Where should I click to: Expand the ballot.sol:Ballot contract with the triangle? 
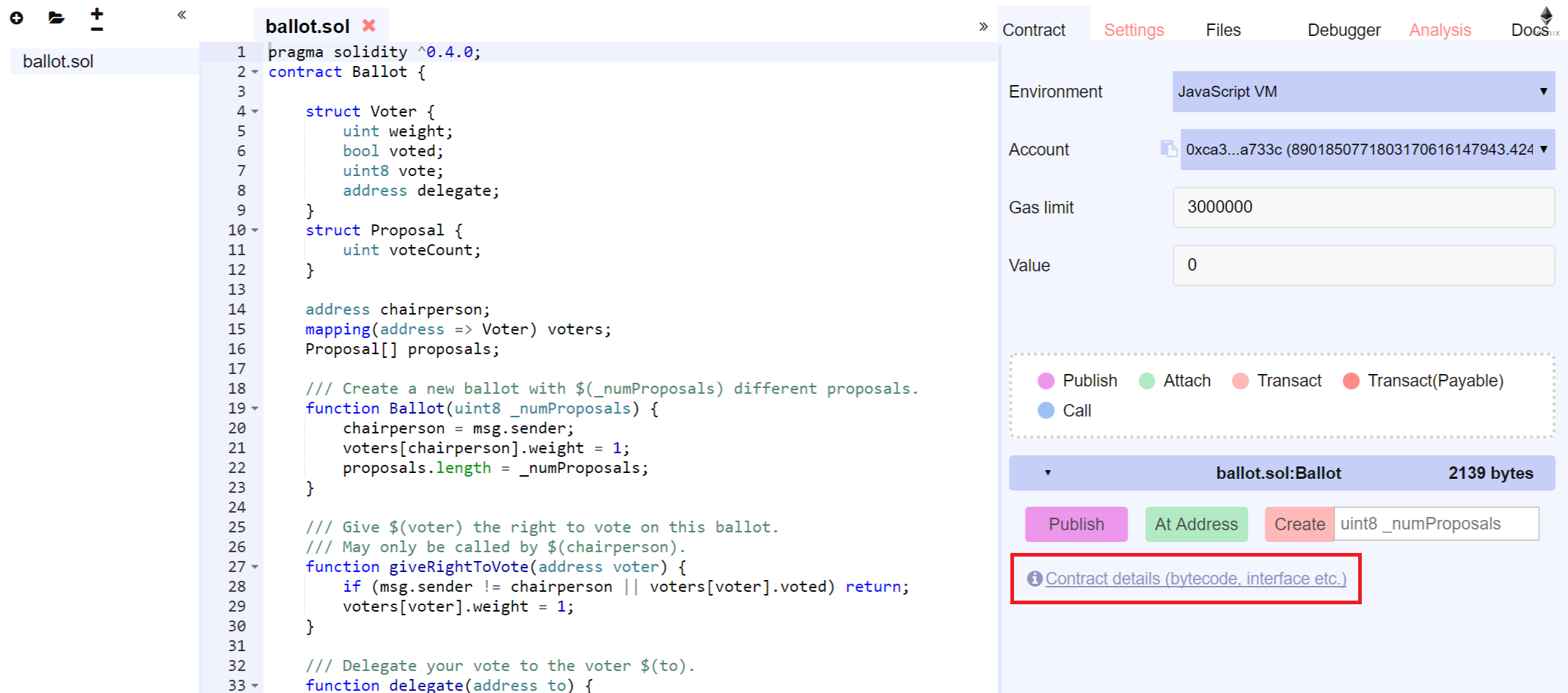1048,473
